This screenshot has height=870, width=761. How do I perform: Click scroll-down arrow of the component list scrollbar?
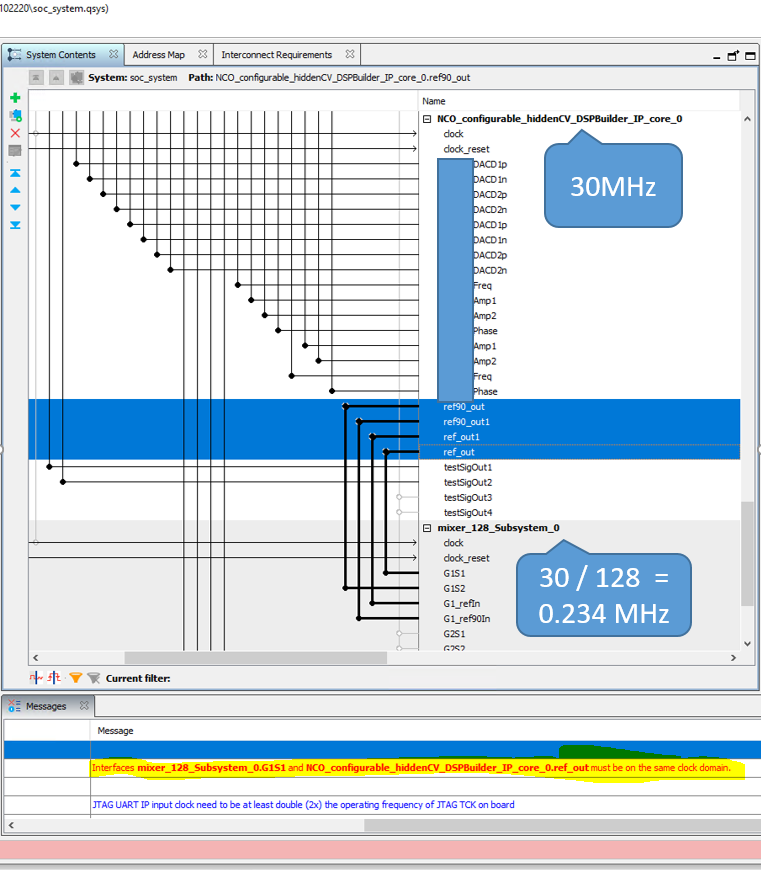click(748, 645)
